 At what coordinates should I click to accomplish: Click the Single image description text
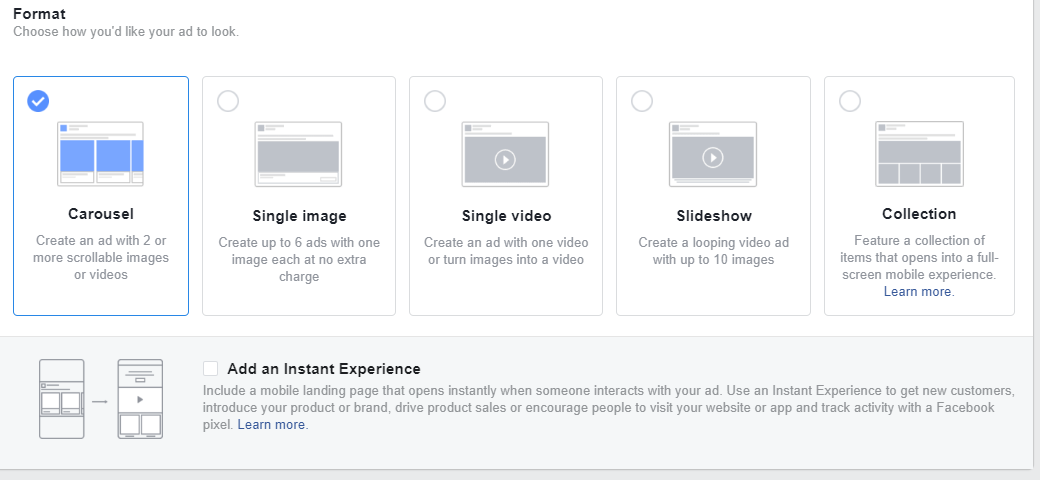pos(299,259)
